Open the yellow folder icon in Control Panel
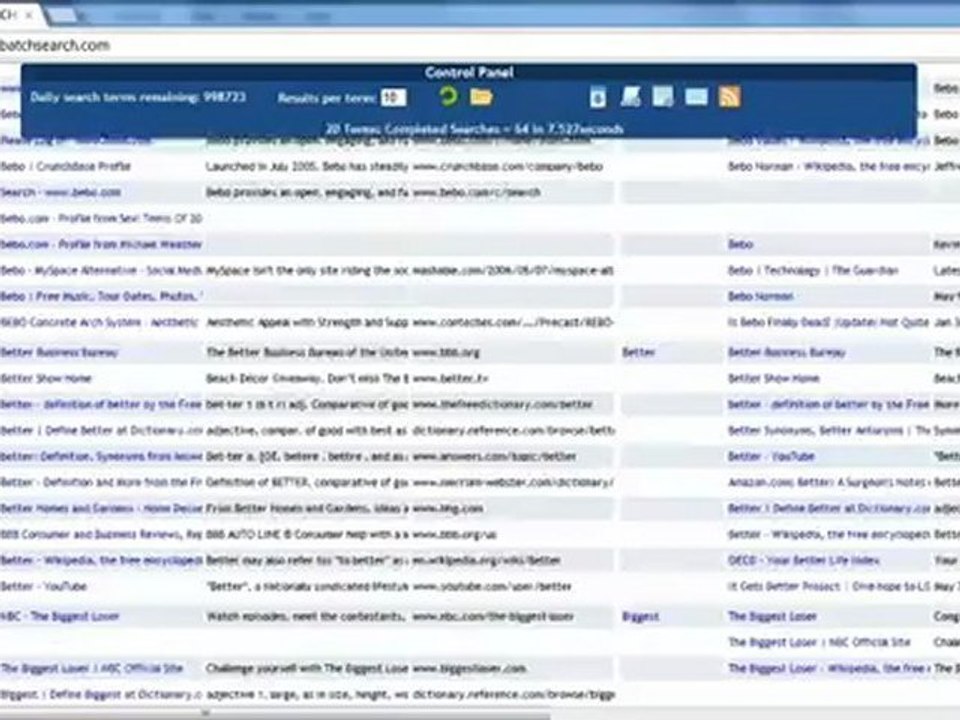This screenshot has height=720, width=960. click(x=481, y=97)
